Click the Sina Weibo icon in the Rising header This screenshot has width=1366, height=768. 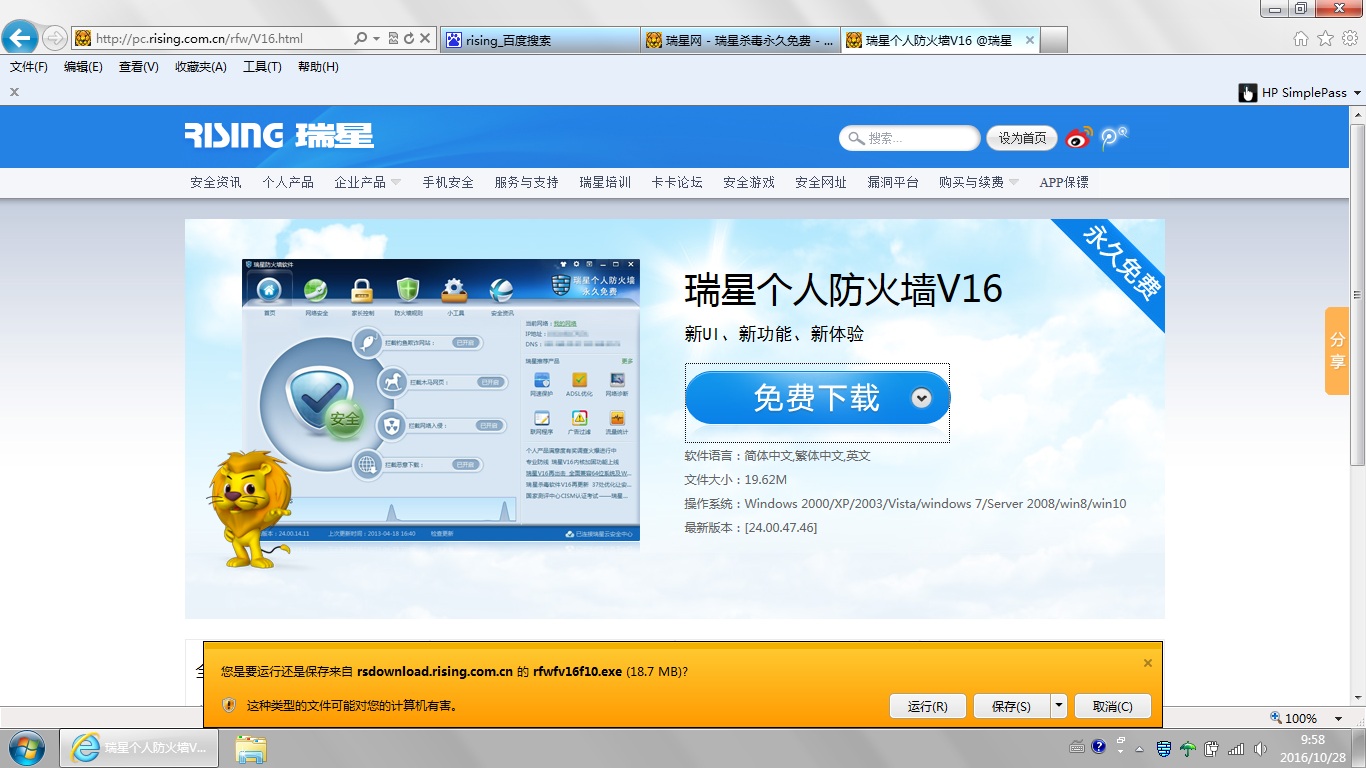[x=1079, y=138]
